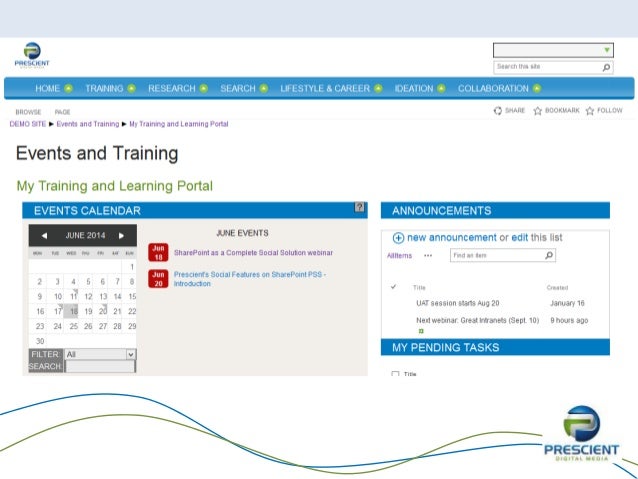
Task: Click the Jun 20 red date badge
Action: [x=158, y=279]
